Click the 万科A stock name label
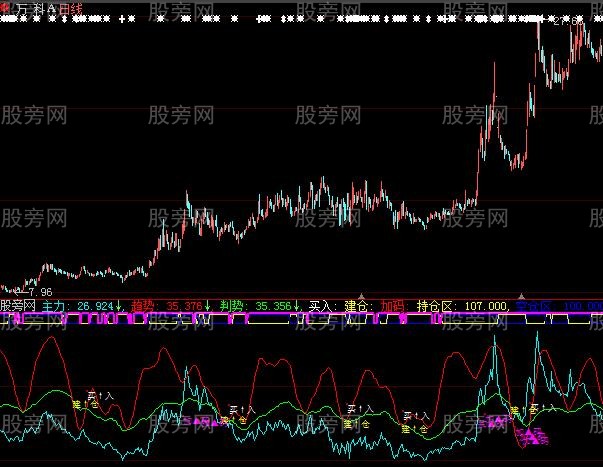 36,8
